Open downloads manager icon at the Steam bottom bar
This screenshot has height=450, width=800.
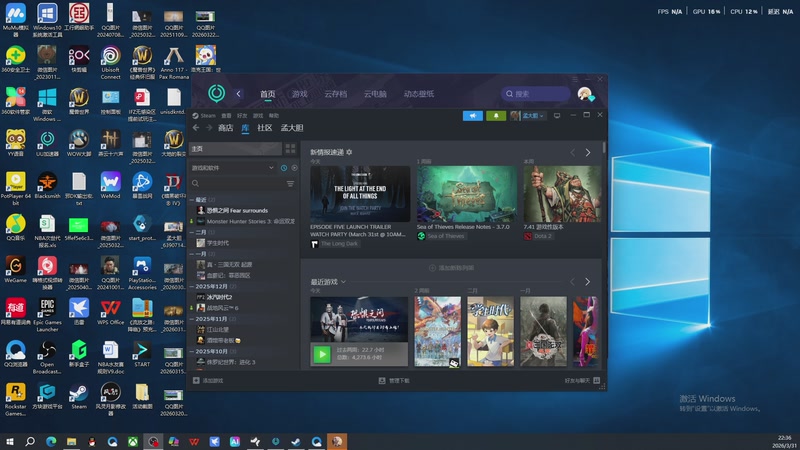(x=382, y=380)
